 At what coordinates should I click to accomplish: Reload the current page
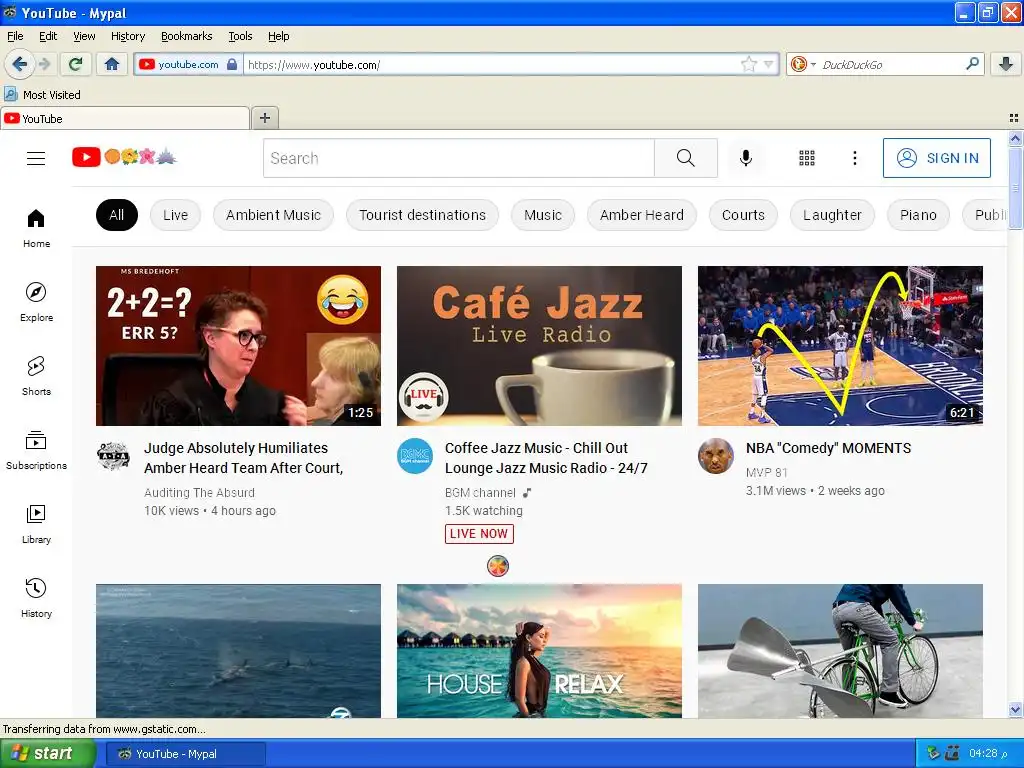(76, 64)
